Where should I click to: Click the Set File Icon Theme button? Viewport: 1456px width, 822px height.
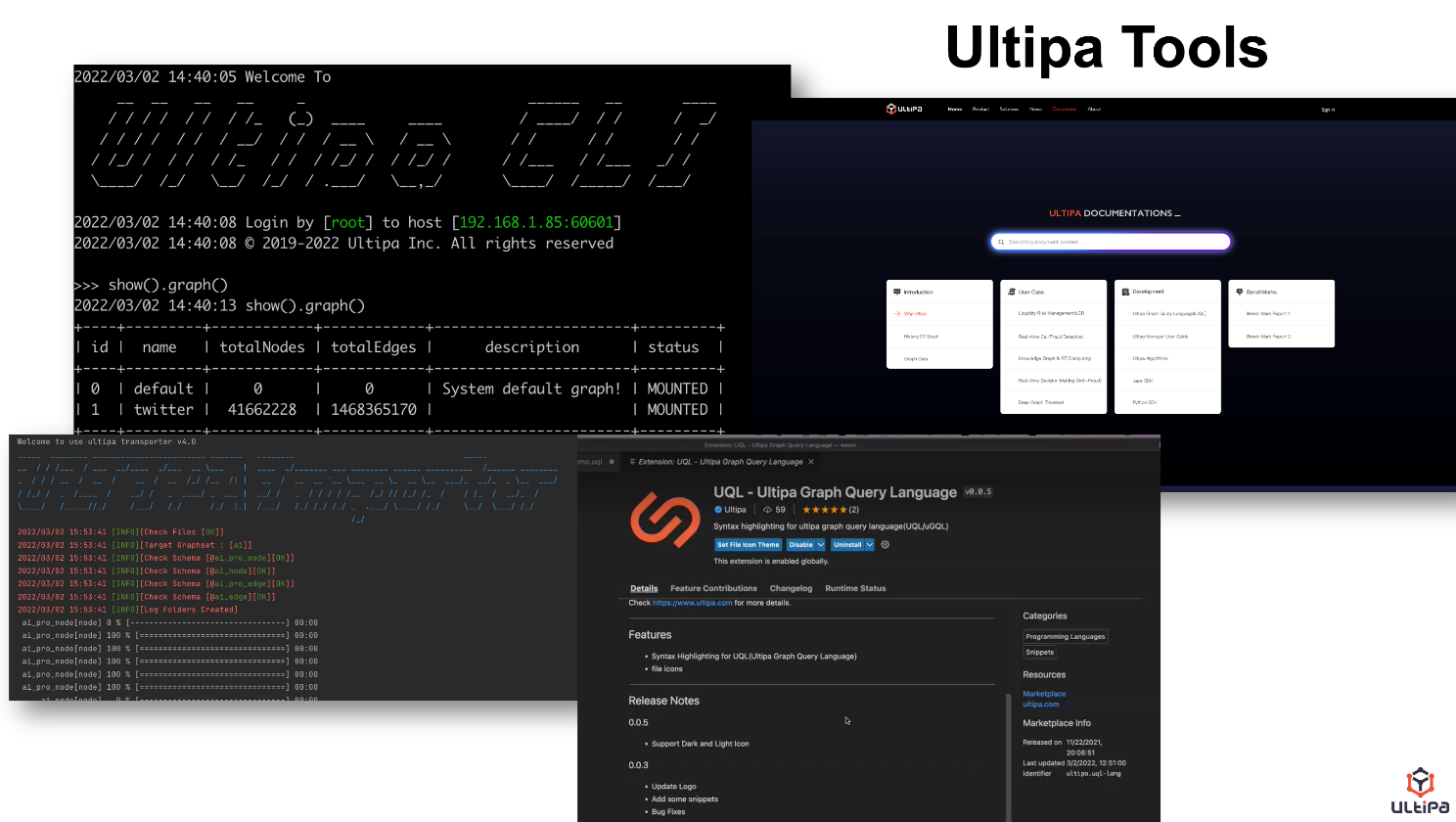point(749,545)
